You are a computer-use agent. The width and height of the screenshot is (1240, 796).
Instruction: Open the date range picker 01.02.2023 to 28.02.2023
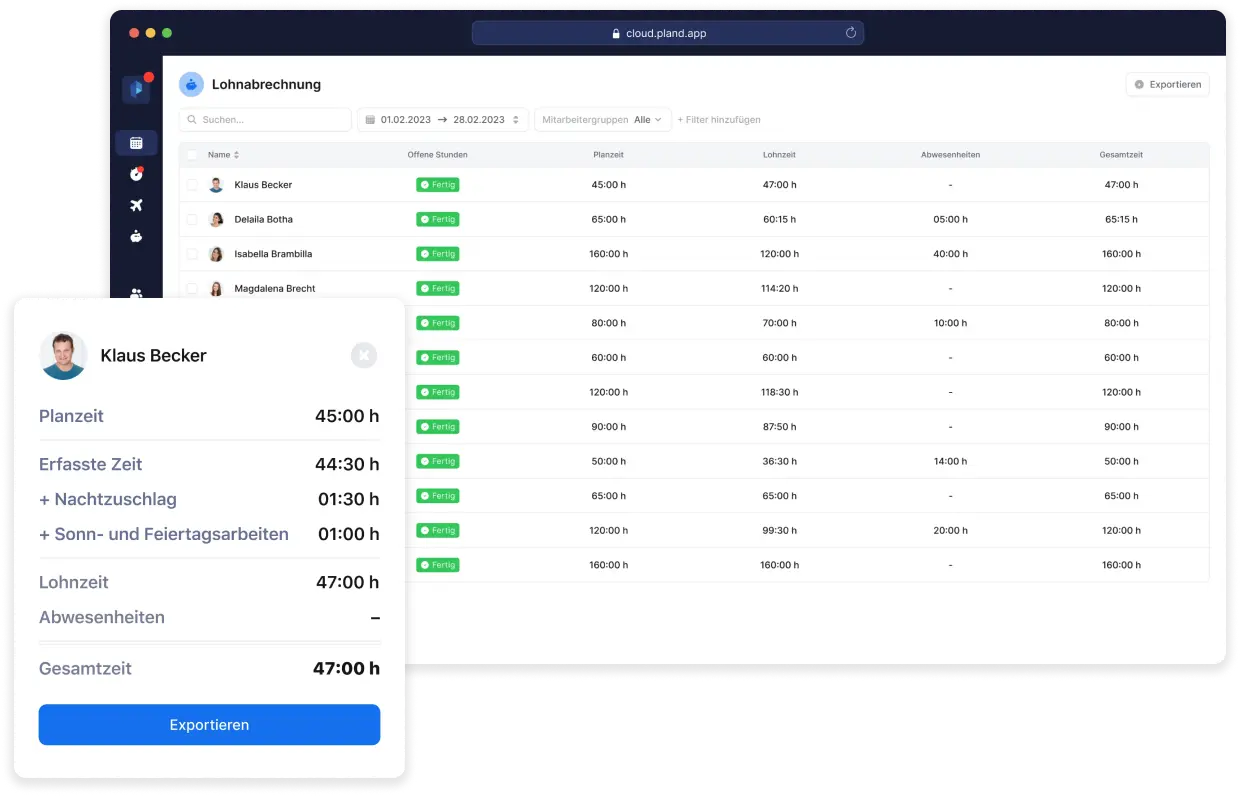(x=443, y=120)
